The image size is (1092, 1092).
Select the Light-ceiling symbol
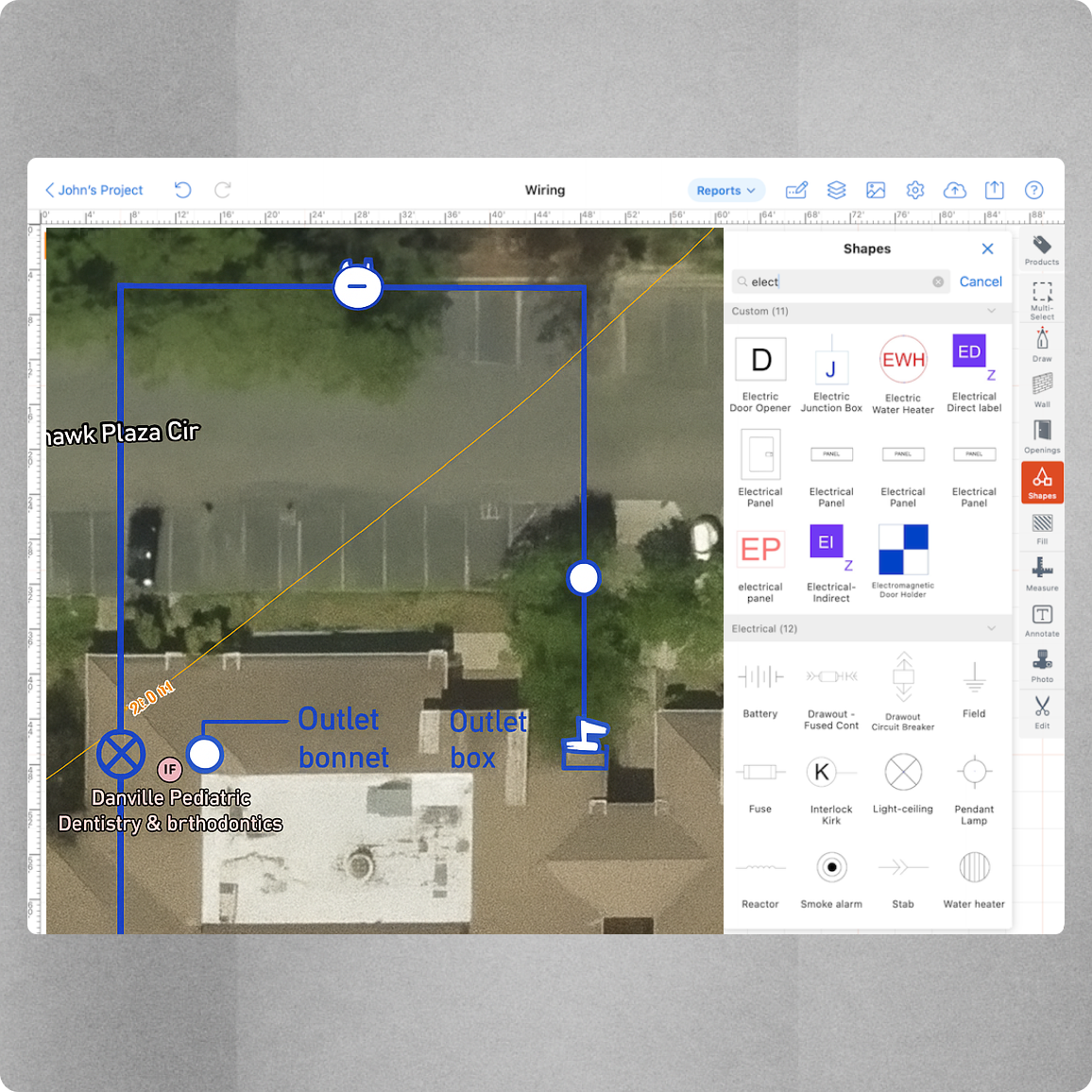pos(902,783)
